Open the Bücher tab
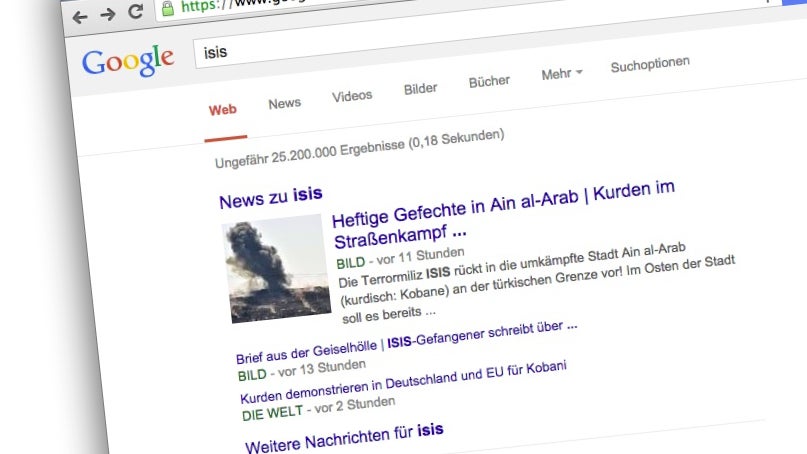 click(x=489, y=82)
